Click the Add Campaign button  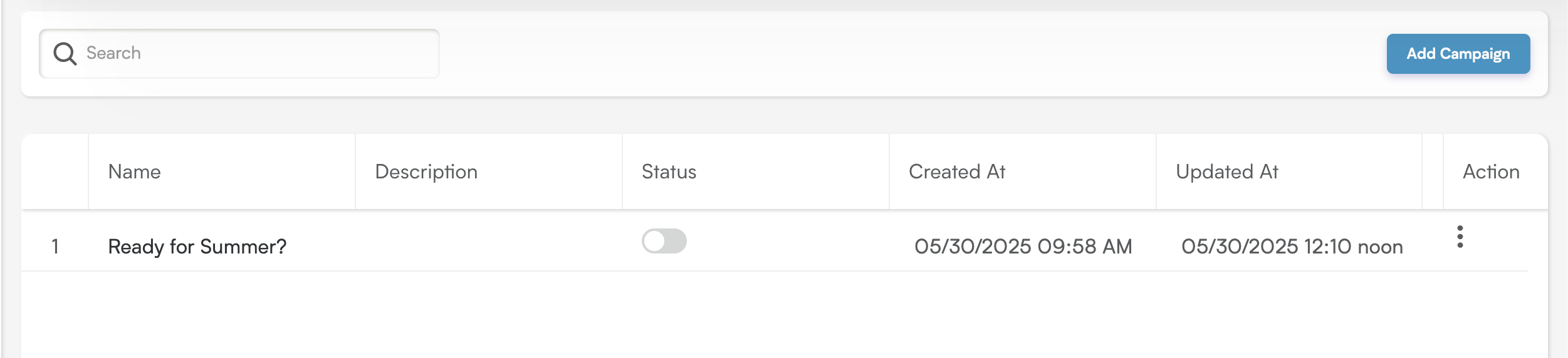click(1458, 54)
